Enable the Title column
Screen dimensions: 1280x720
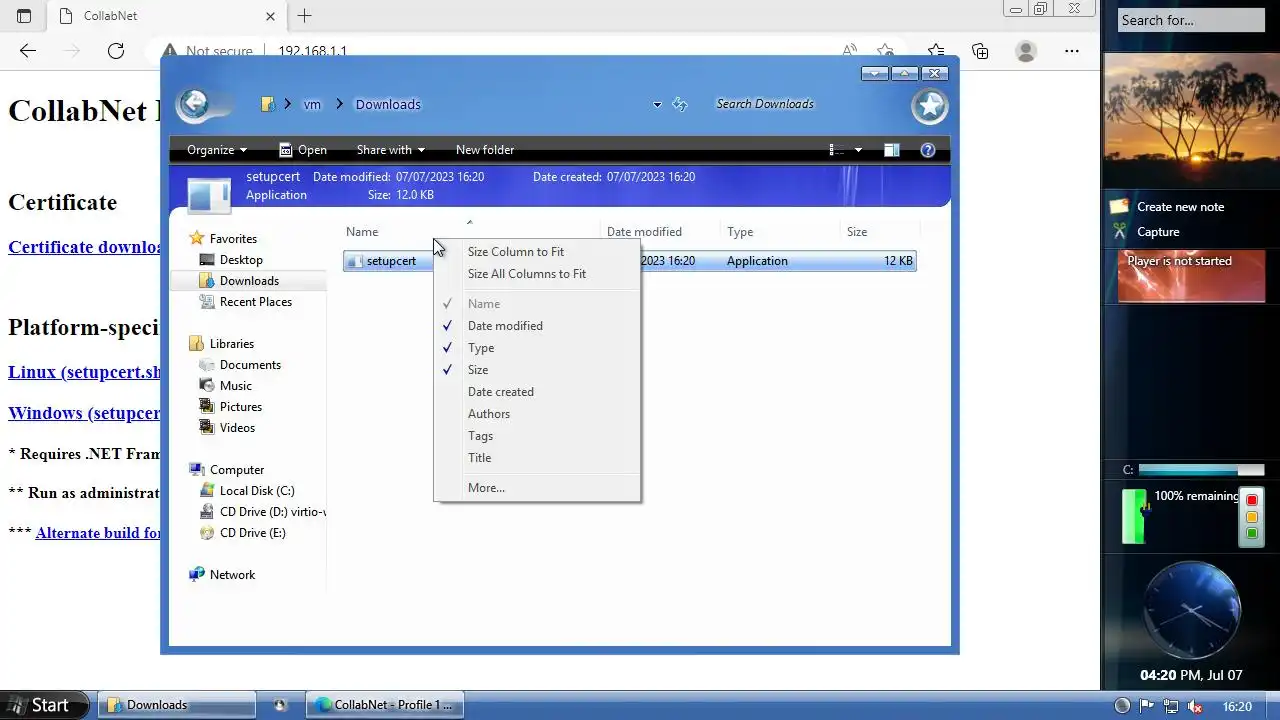click(537, 458)
